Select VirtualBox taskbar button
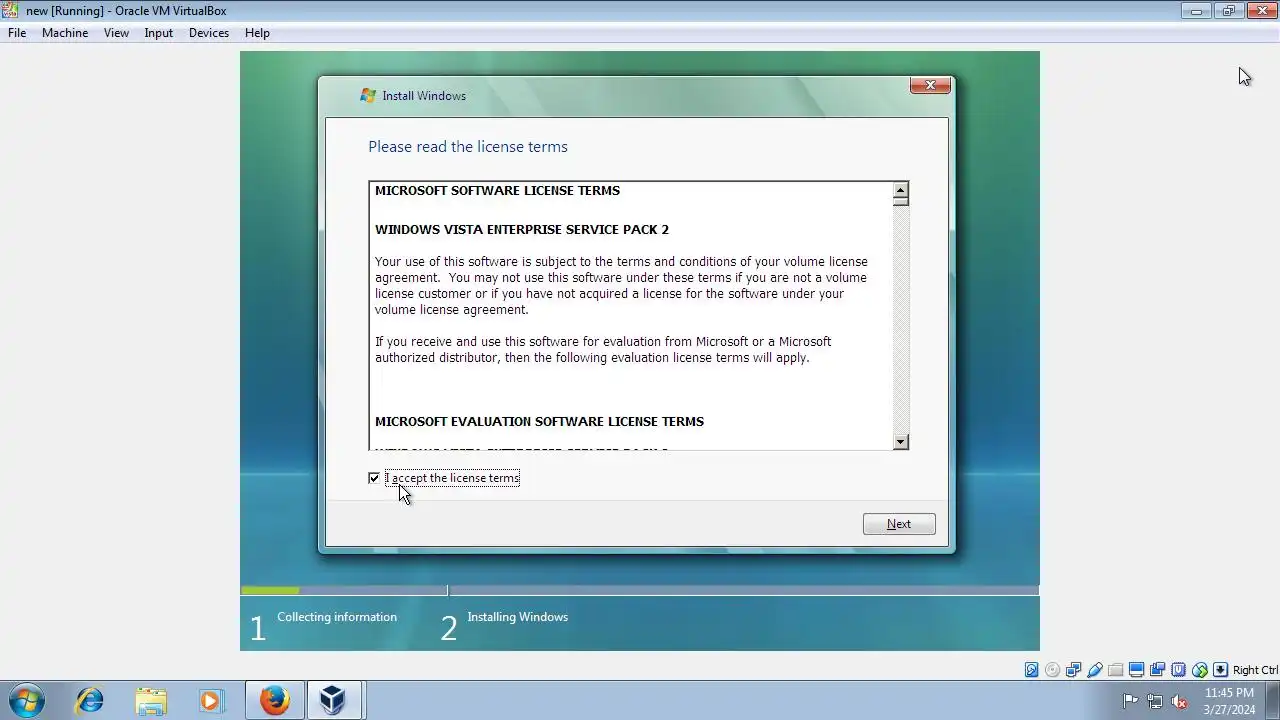 click(333, 700)
